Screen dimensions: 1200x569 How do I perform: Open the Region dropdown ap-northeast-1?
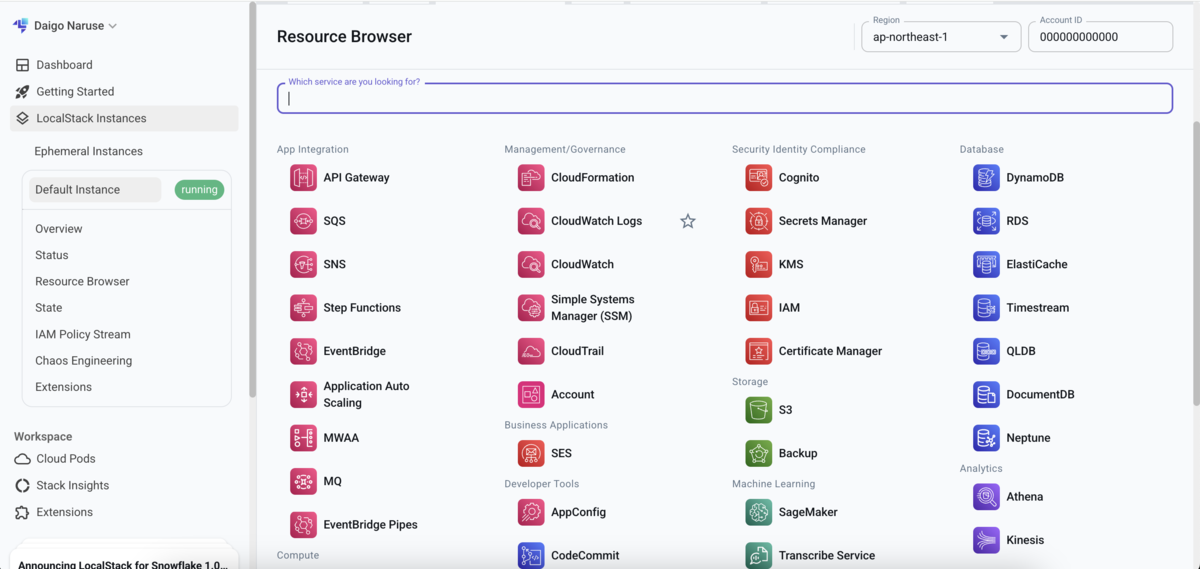(941, 37)
